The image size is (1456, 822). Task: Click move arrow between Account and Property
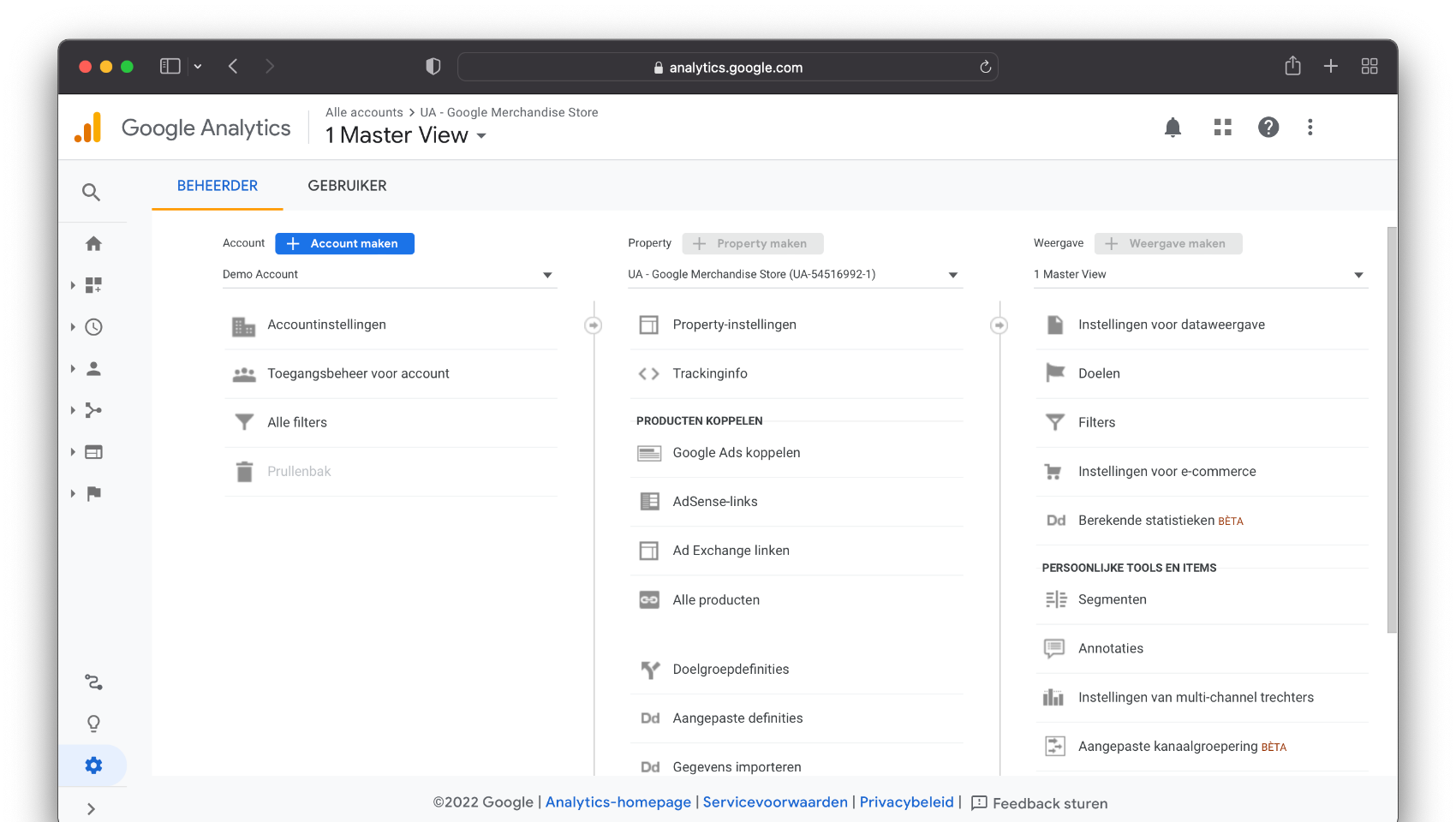pos(594,325)
